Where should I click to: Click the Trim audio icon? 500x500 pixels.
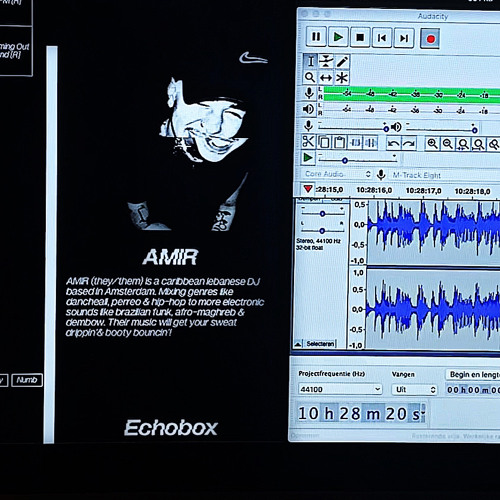click(355, 143)
